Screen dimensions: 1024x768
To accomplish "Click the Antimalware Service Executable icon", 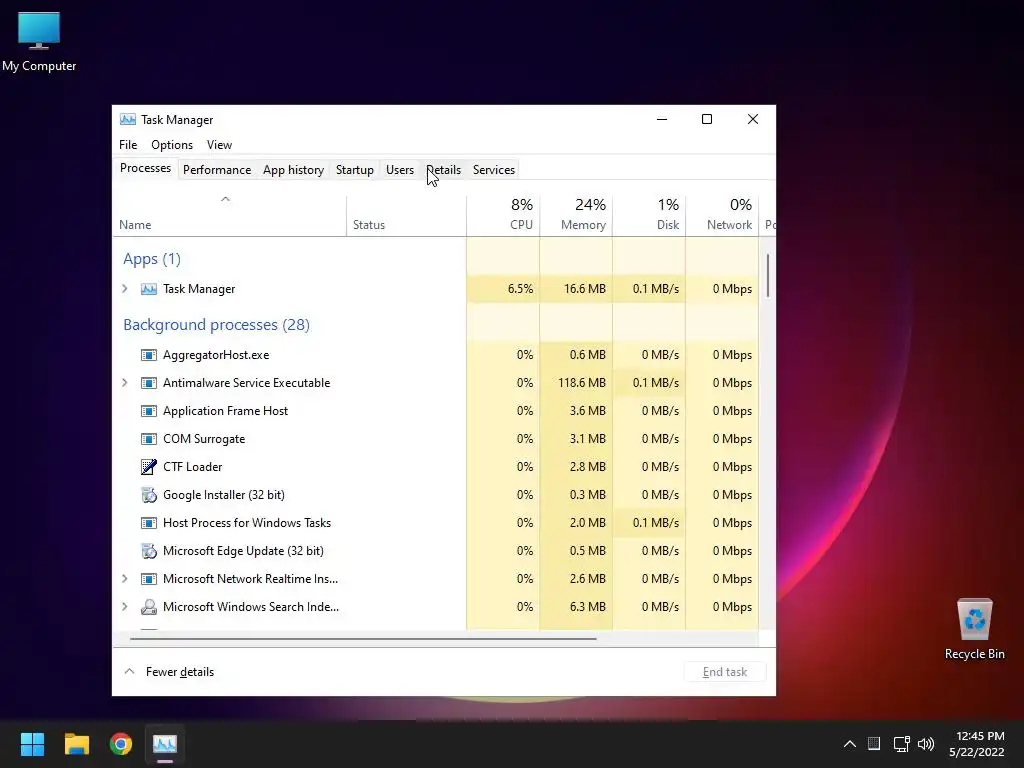I will [x=149, y=383].
